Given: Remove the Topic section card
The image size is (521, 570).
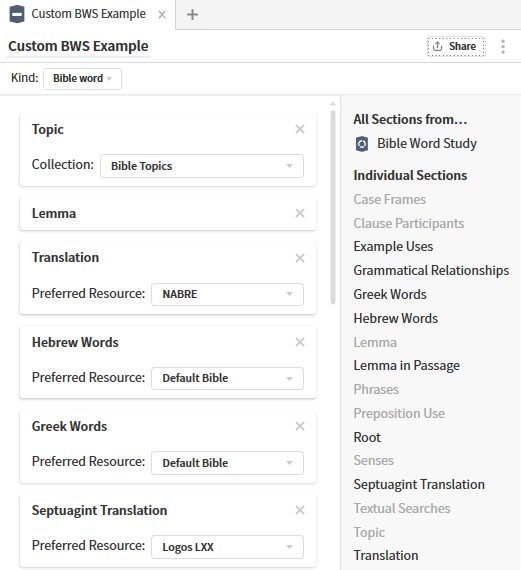Looking at the screenshot, I should pos(300,129).
